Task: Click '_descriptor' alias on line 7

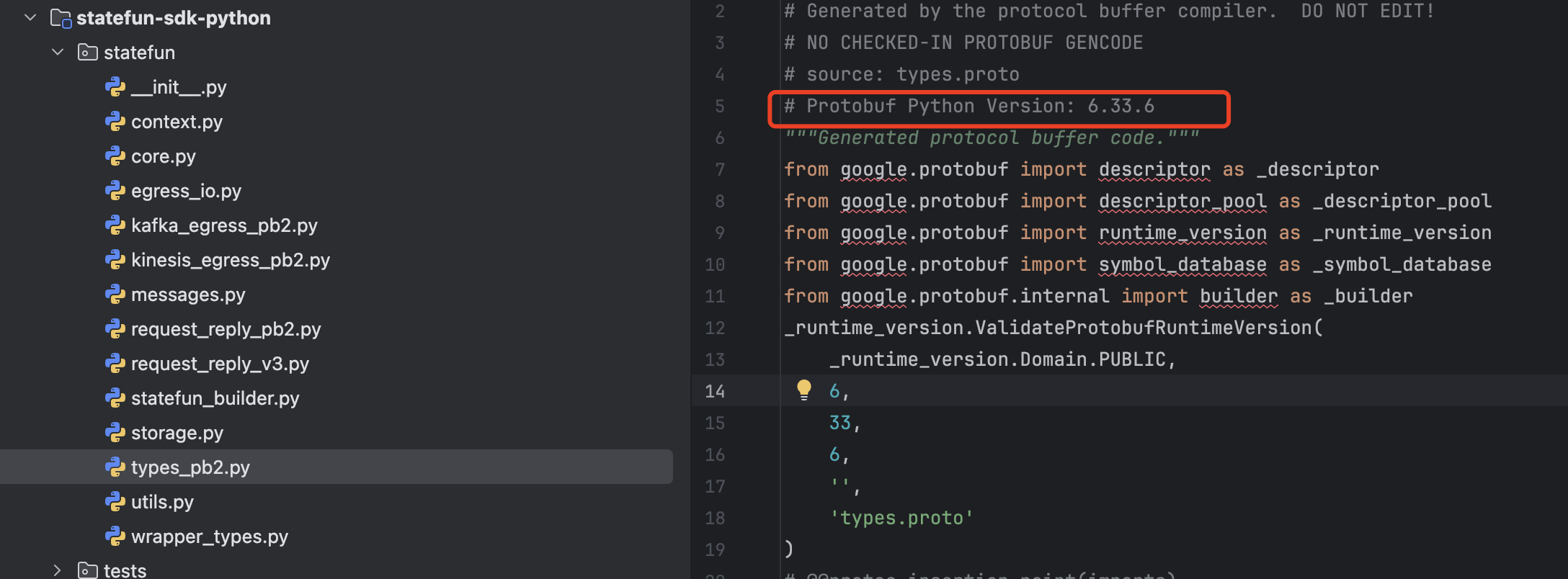Action: [1317, 169]
